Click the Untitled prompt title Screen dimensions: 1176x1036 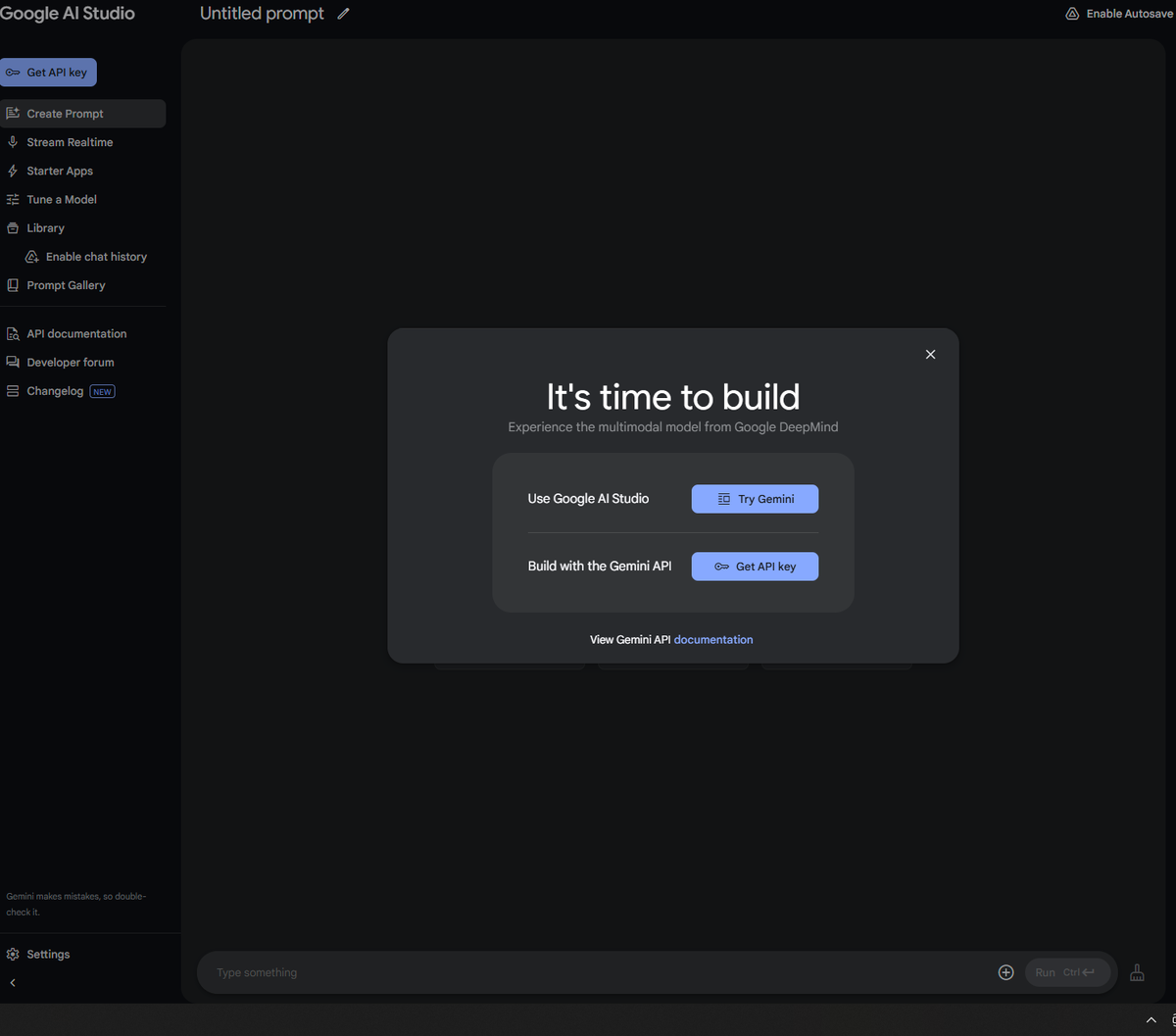[x=262, y=14]
